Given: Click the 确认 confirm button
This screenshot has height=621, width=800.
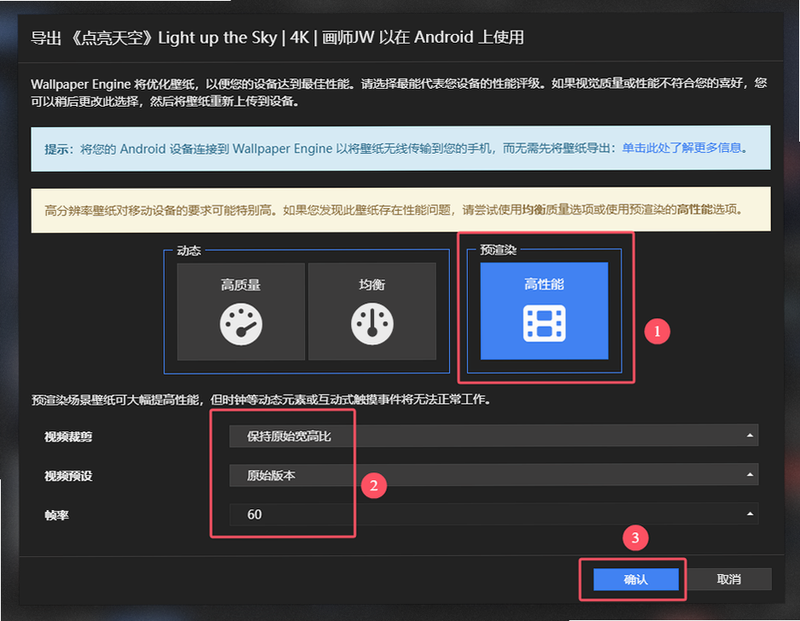Looking at the screenshot, I should pyautogui.click(x=636, y=580).
